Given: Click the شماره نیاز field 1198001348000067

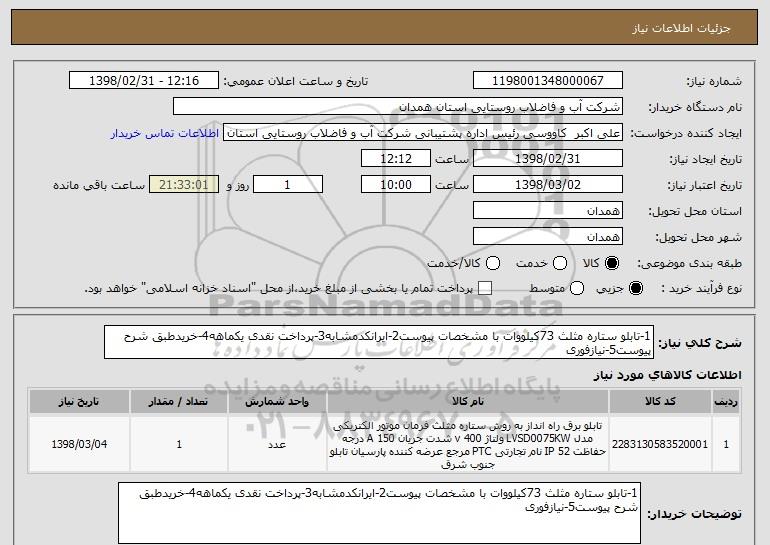Looking at the screenshot, I should coord(548,81).
